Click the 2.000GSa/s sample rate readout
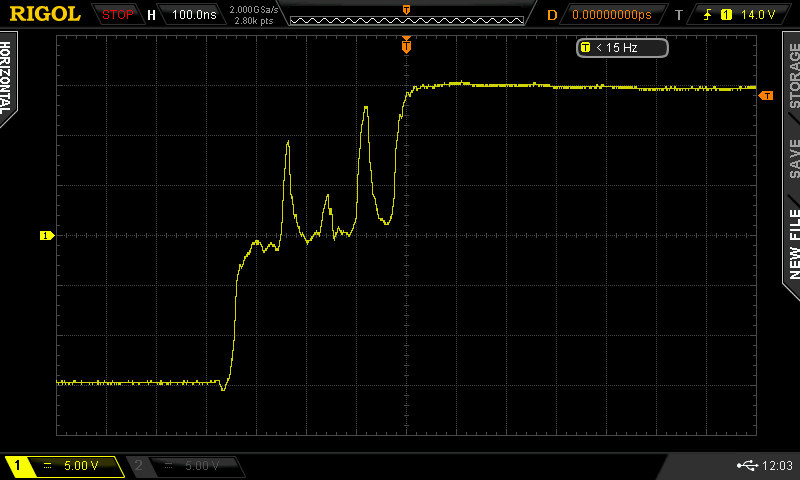 click(x=255, y=10)
